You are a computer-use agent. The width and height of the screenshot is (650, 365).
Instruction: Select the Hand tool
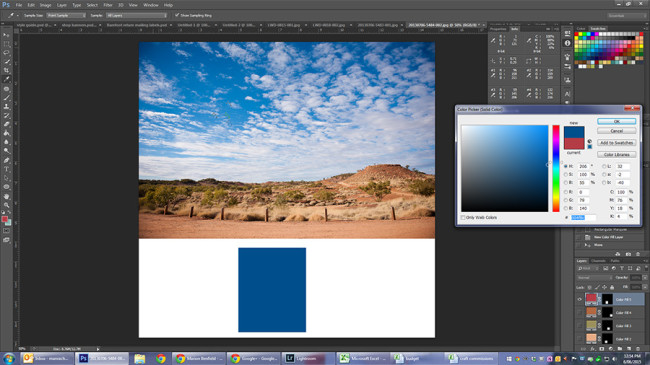click(6, 196)
